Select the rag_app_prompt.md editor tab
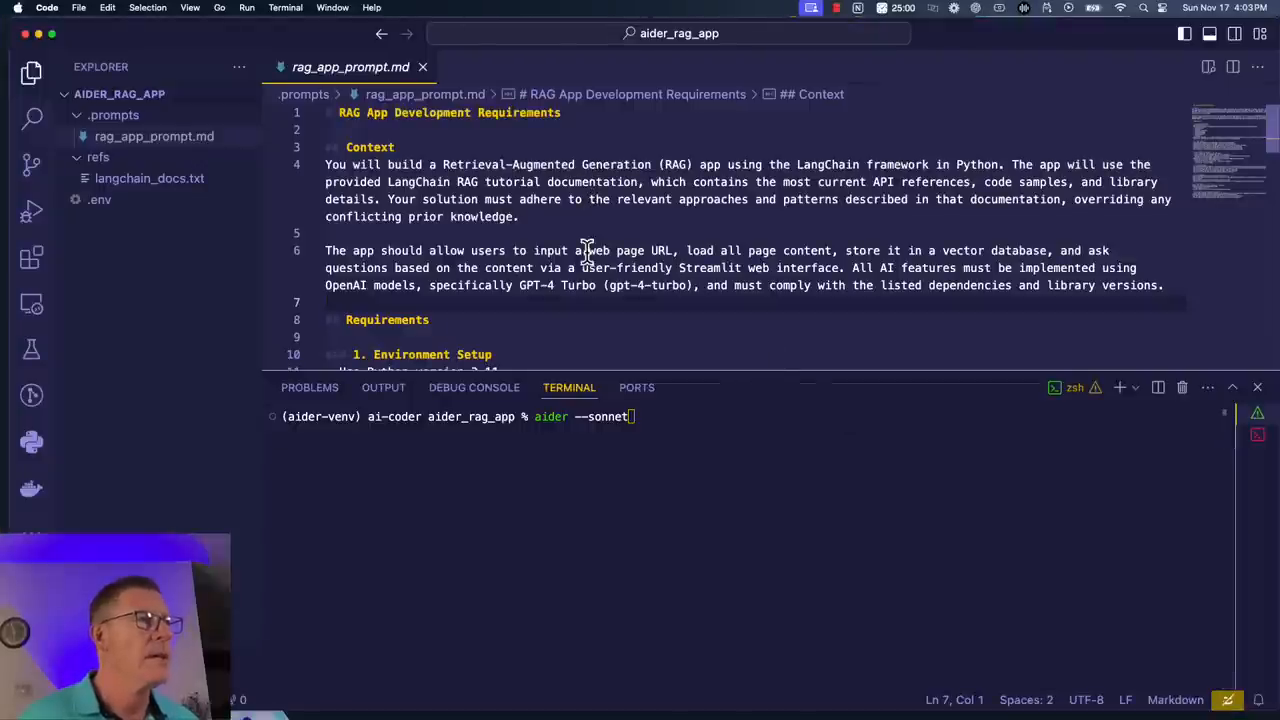The image size is (1280, 720). coord(350,67)
